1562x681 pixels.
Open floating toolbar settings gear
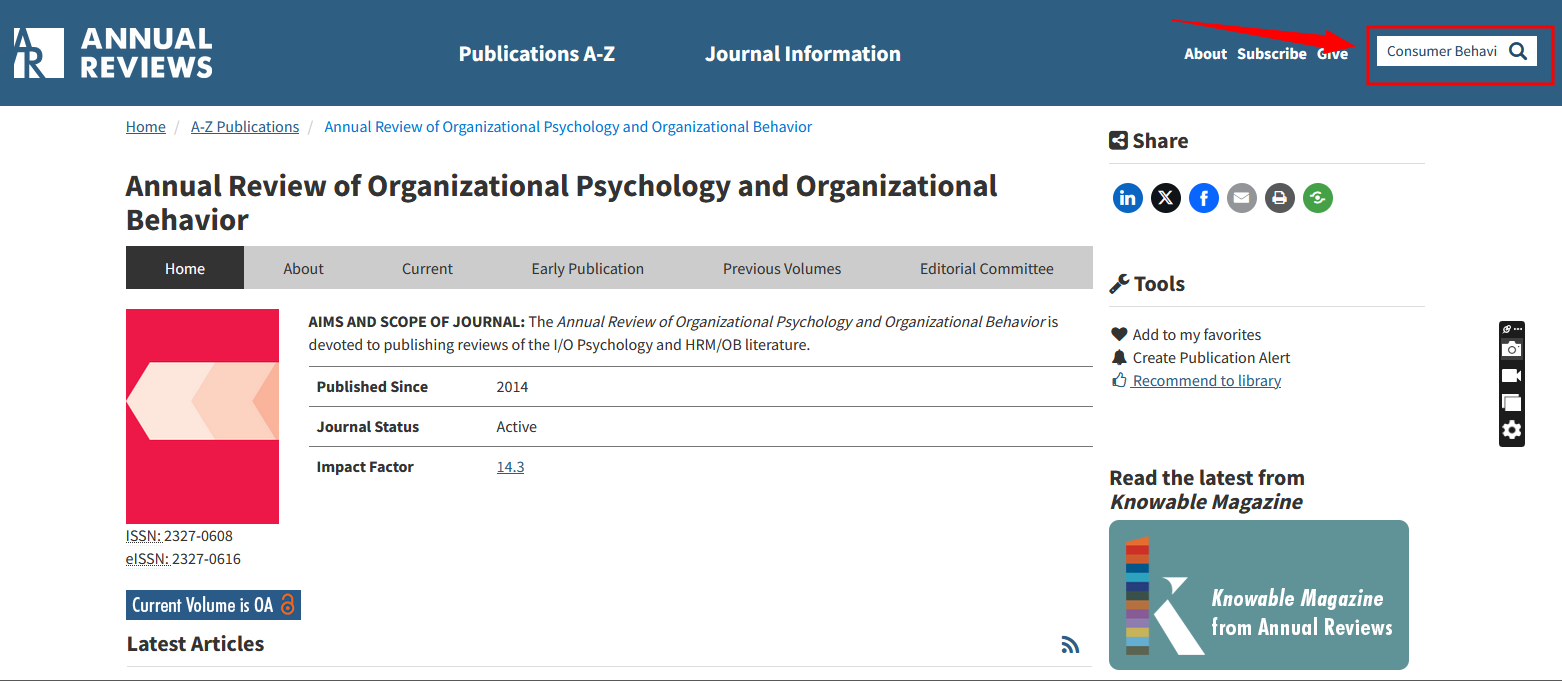pyautogui.click(x=1511, y=430)
